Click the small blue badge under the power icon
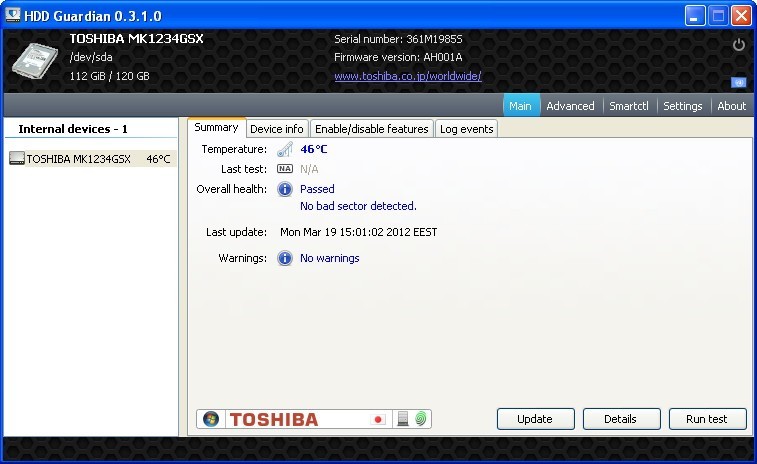The height and width of the screenshot is (464, 757). 739,83
